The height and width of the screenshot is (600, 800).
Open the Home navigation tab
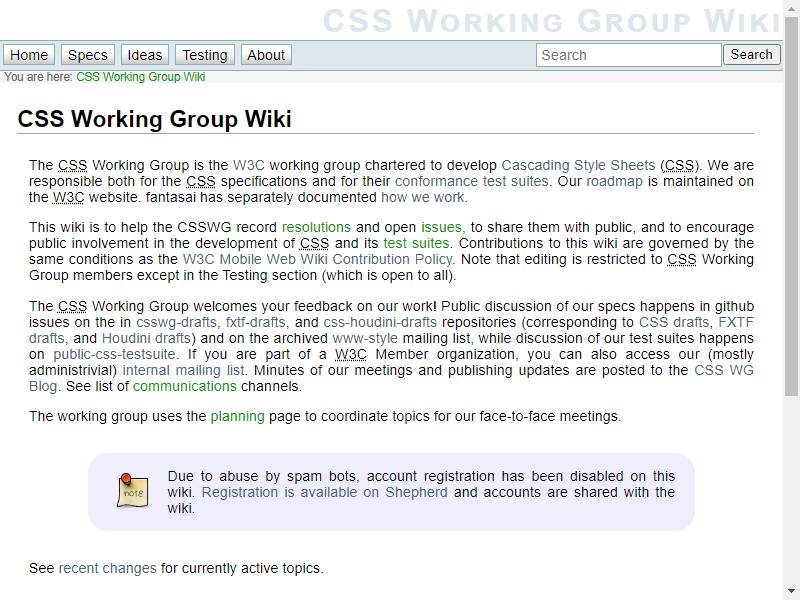click(x=29, y=55)
